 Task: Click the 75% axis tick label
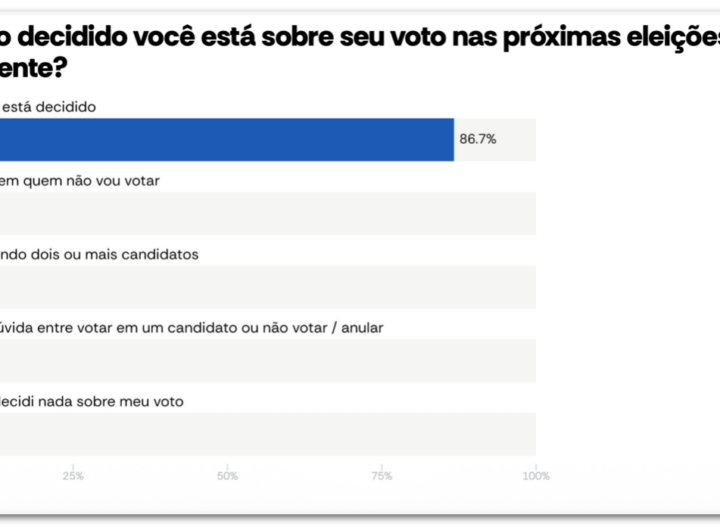[x=381, y=476]
